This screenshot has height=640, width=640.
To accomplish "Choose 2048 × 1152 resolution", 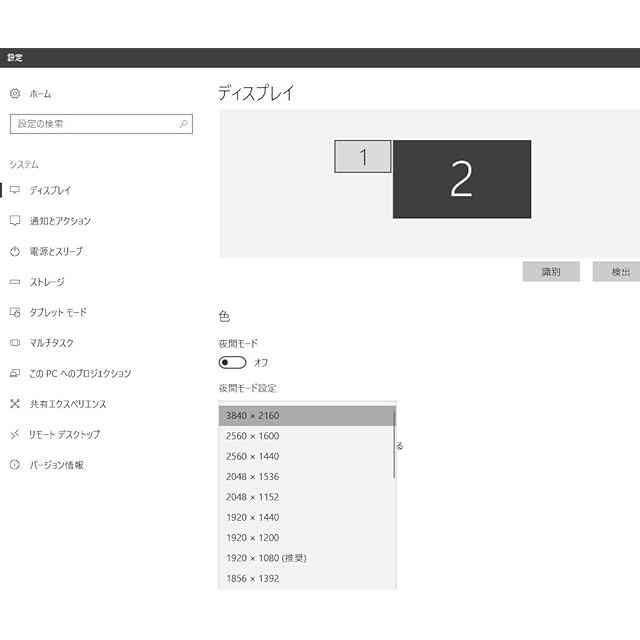I will point(306,497).
